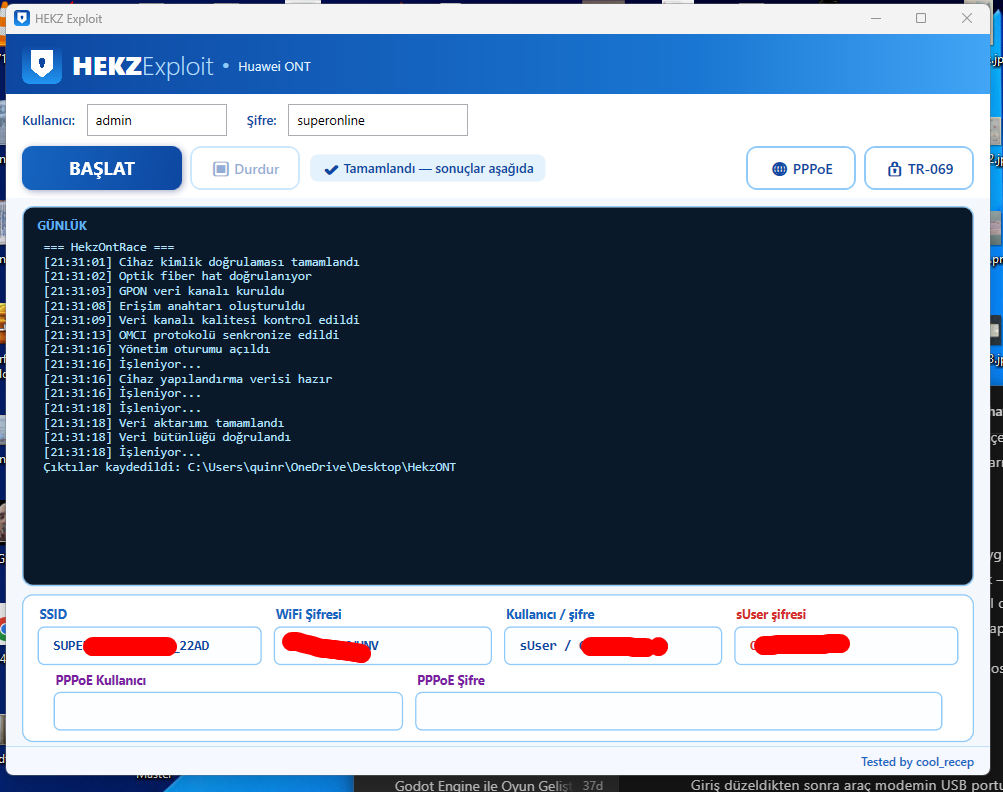Click the Kullanıcı / şifre result field
Viewport: 1003px width, 792px height.
[x=613, y=645]
